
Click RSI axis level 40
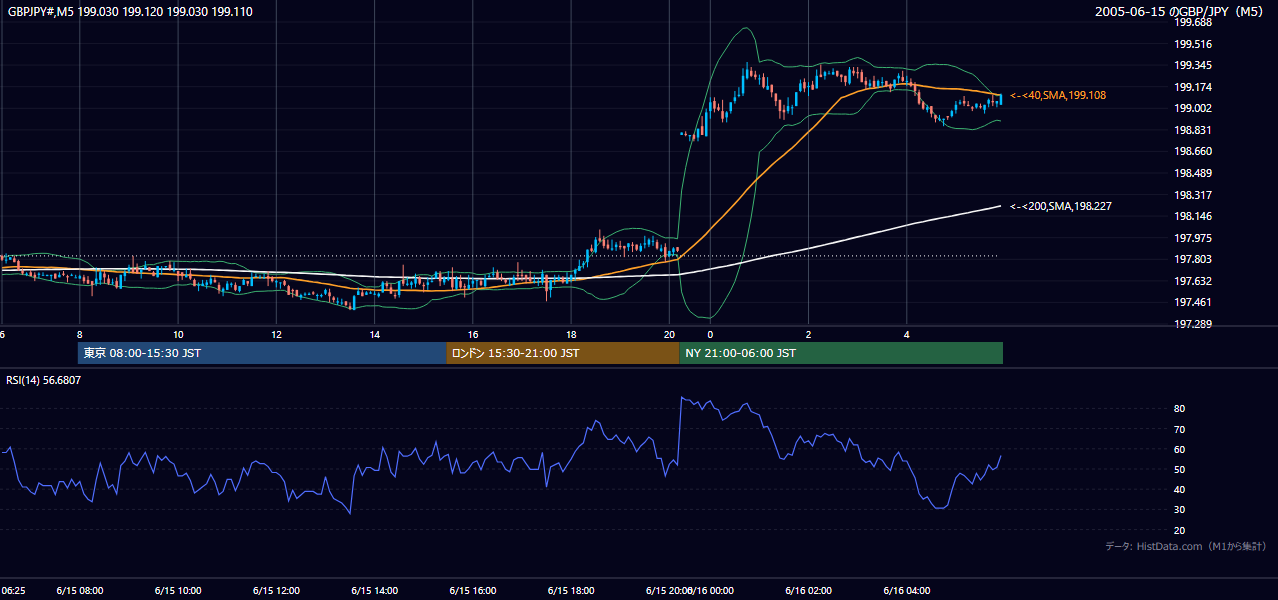coord(1180,489)
